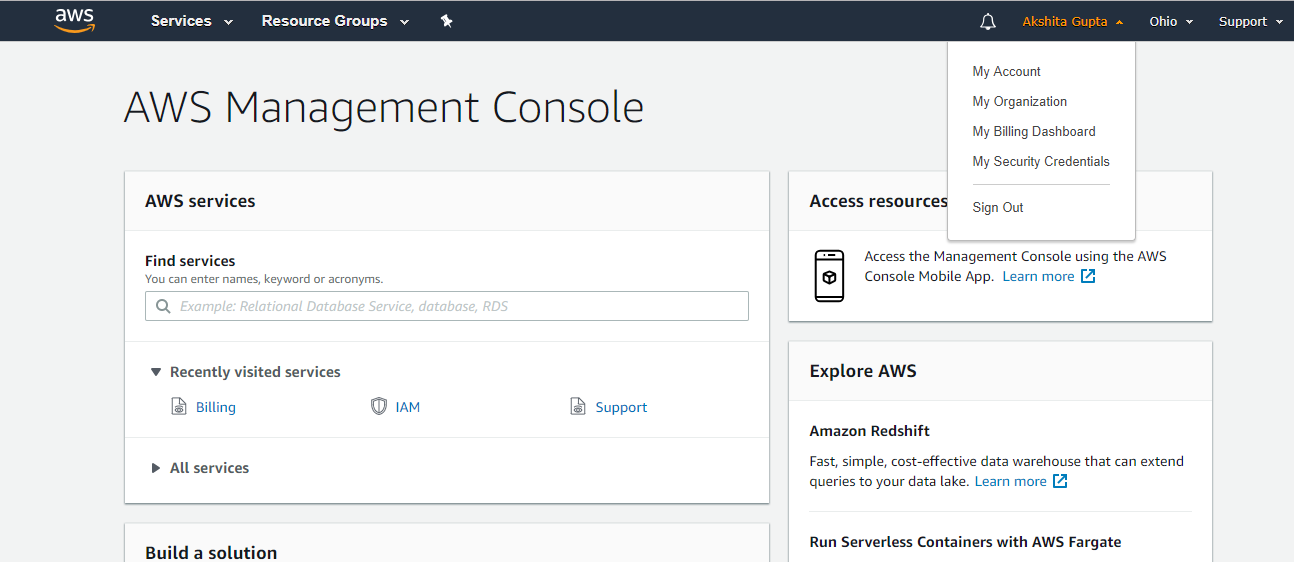
Task: Click external link icon beside mobile app Learn more
Action: [1088, 276]
